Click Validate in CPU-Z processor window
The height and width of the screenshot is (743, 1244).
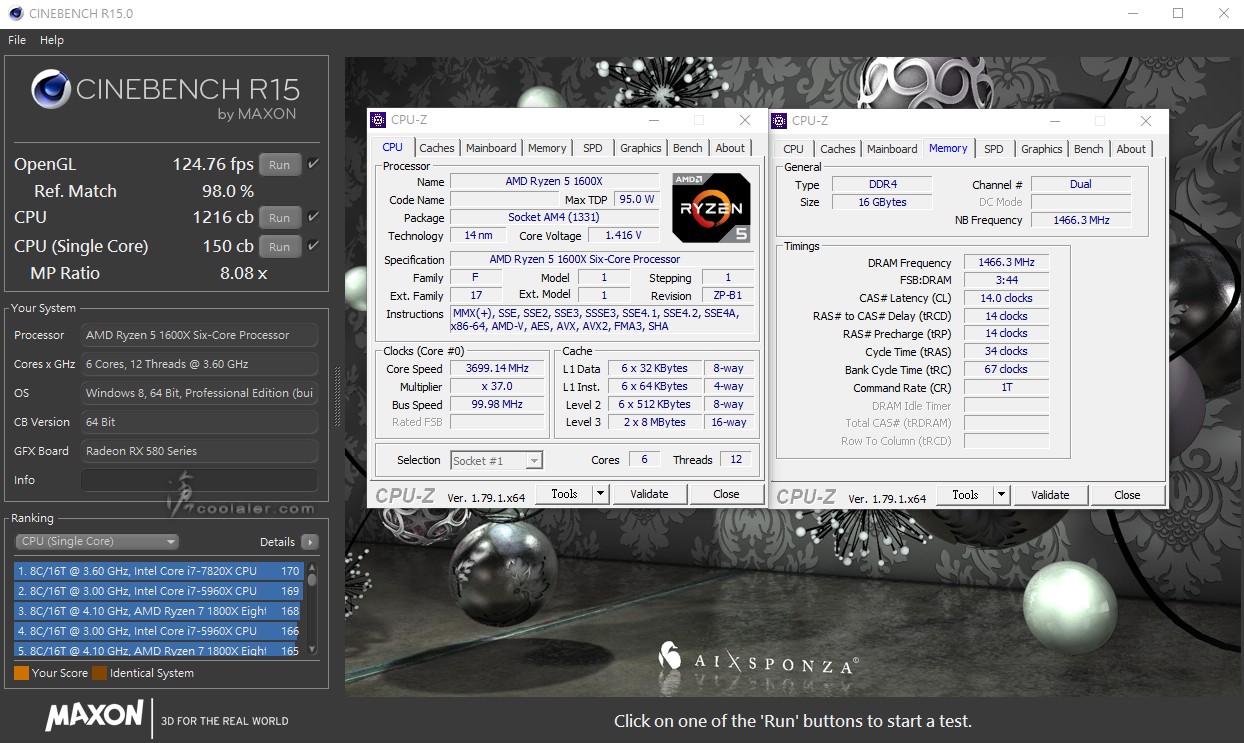click(649, 494)
